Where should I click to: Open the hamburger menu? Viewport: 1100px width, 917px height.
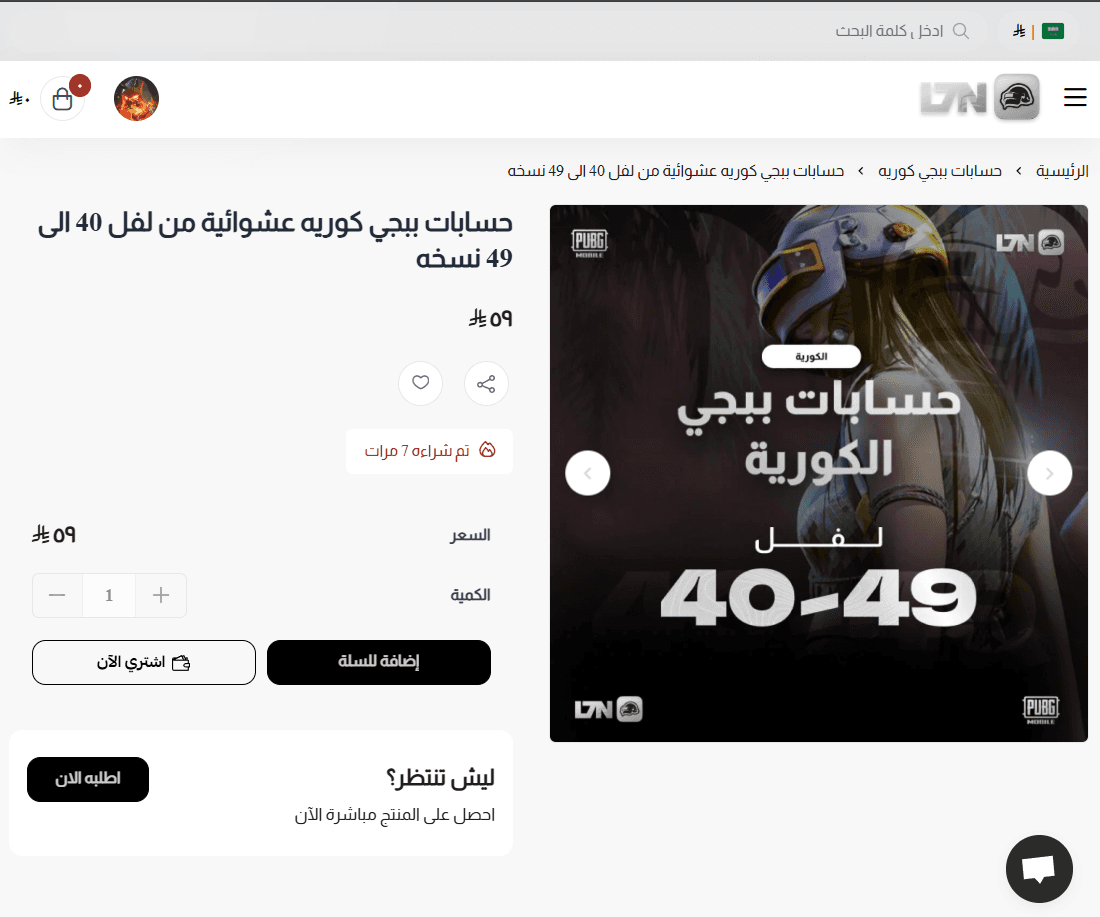point(1075,98)
